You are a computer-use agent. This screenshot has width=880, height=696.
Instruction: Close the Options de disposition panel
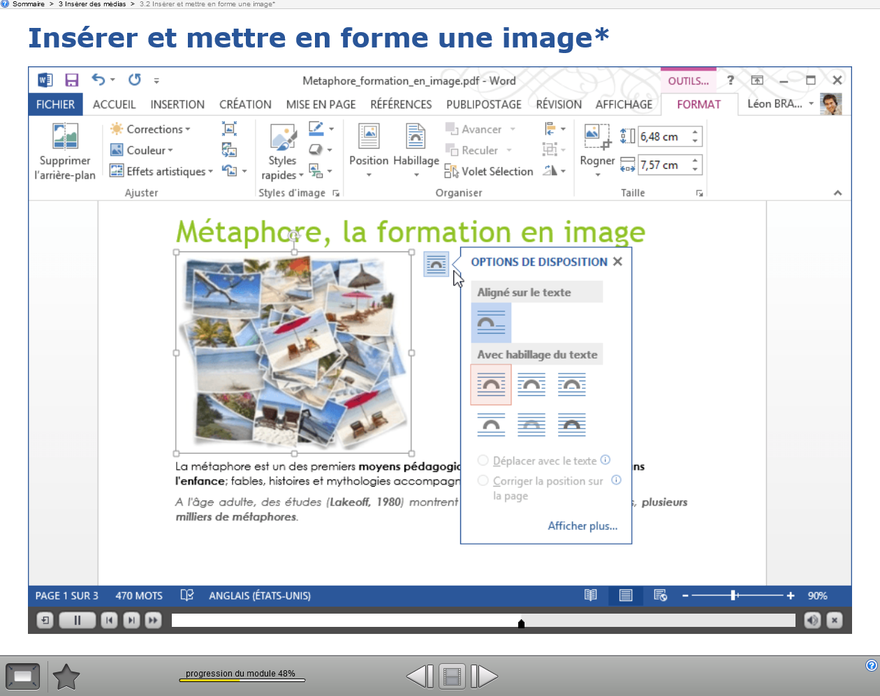coord(617,262)
